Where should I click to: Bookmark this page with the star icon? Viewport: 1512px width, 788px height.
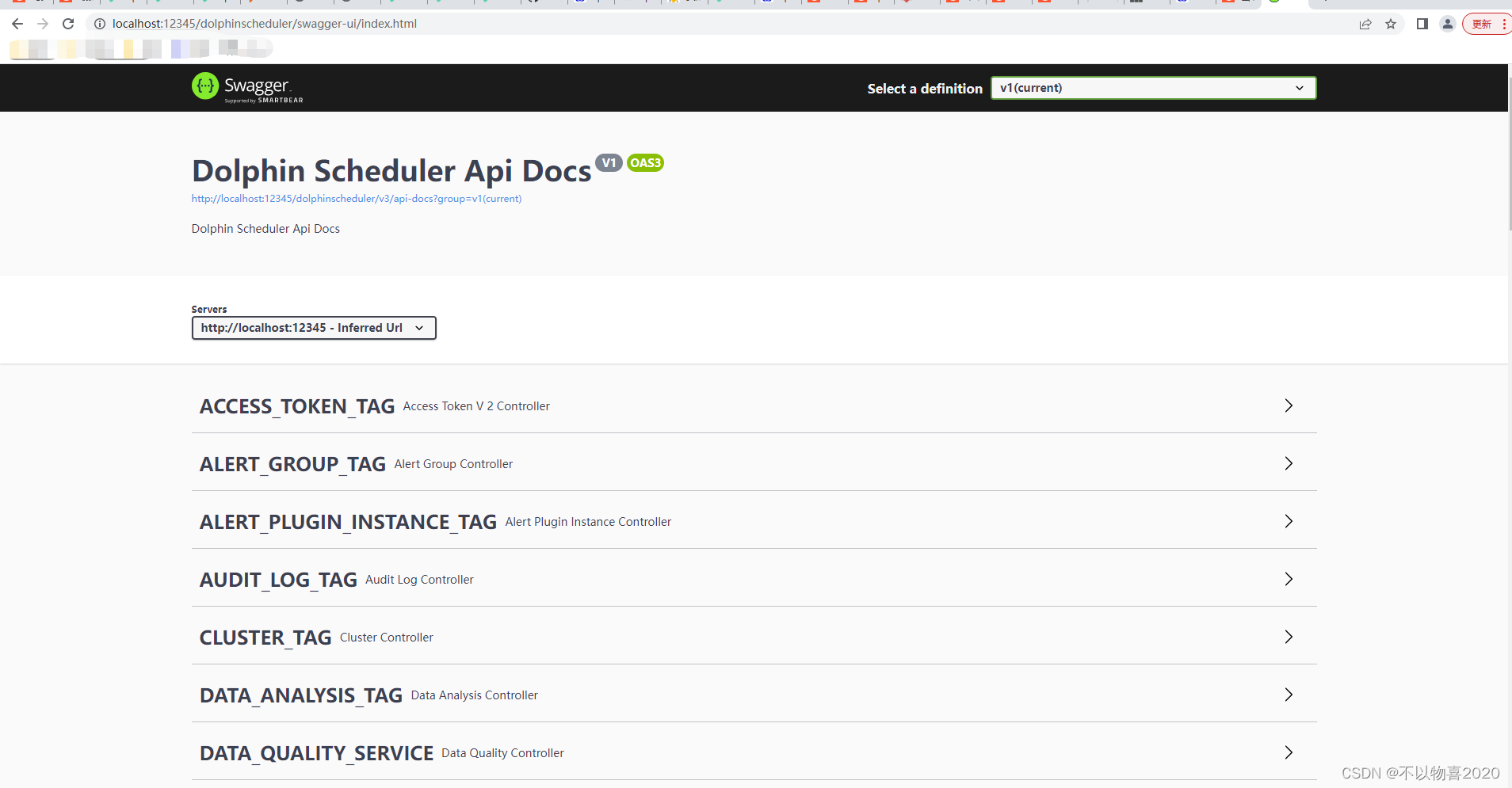[1391, 24]
